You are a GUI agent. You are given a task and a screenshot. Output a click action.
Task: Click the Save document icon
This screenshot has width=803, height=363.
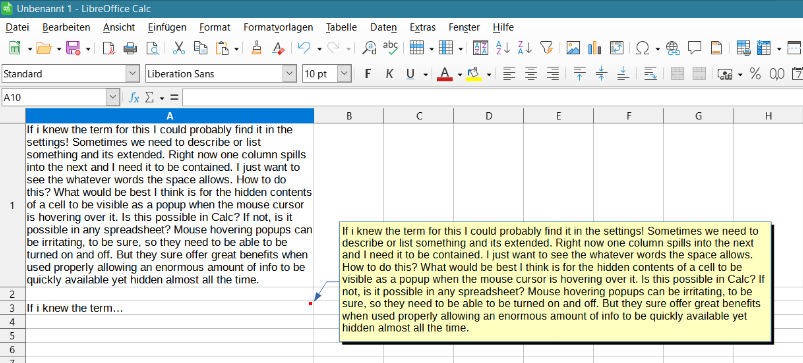click(x=73, y=48)
